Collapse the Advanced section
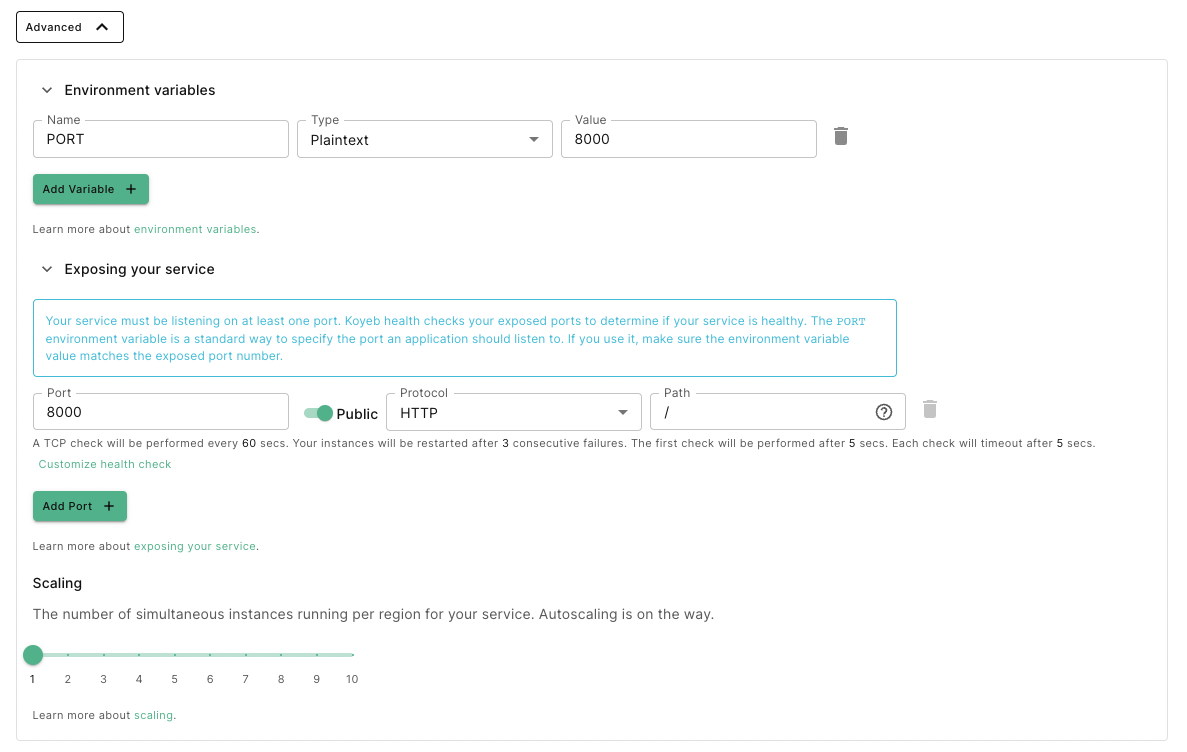The height and width of the screenshot is (752, 1187). 70,27
